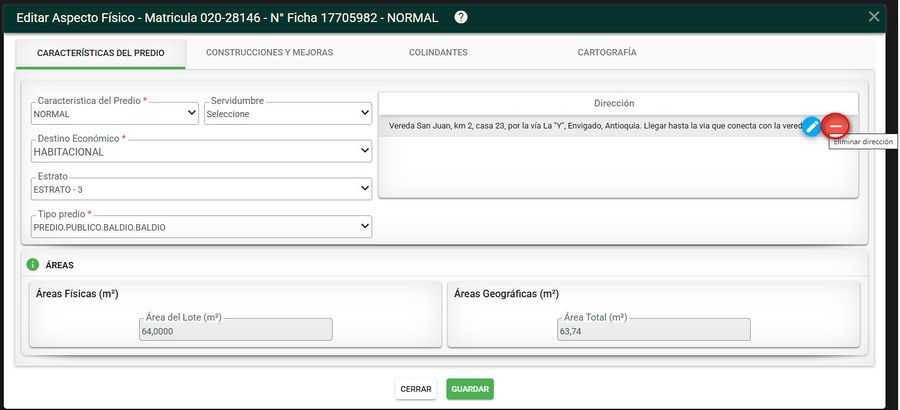This screenshot has width=900, height=410.
Task: Switch to Construcciones y Mejoras tab
Action: 269,52
